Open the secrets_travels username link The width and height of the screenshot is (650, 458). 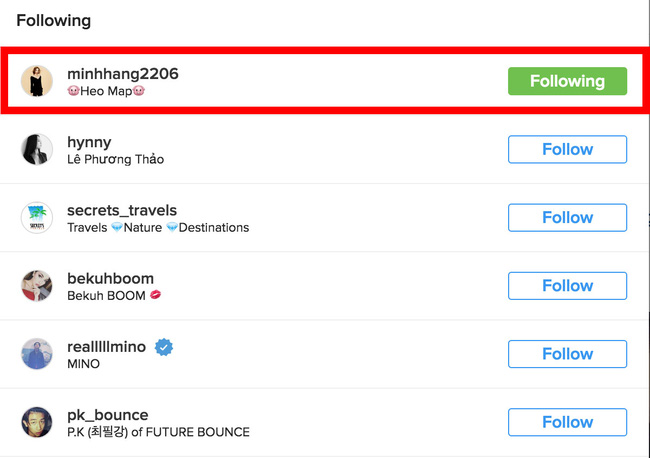pos(122,211)
